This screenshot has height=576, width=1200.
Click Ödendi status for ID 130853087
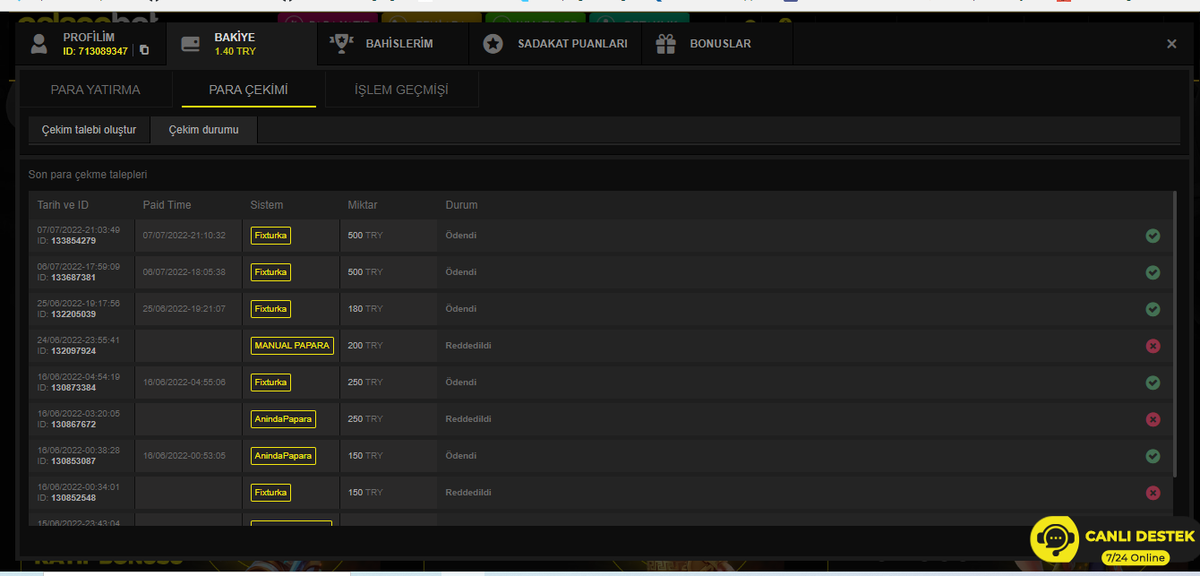(x=461, y=456)
